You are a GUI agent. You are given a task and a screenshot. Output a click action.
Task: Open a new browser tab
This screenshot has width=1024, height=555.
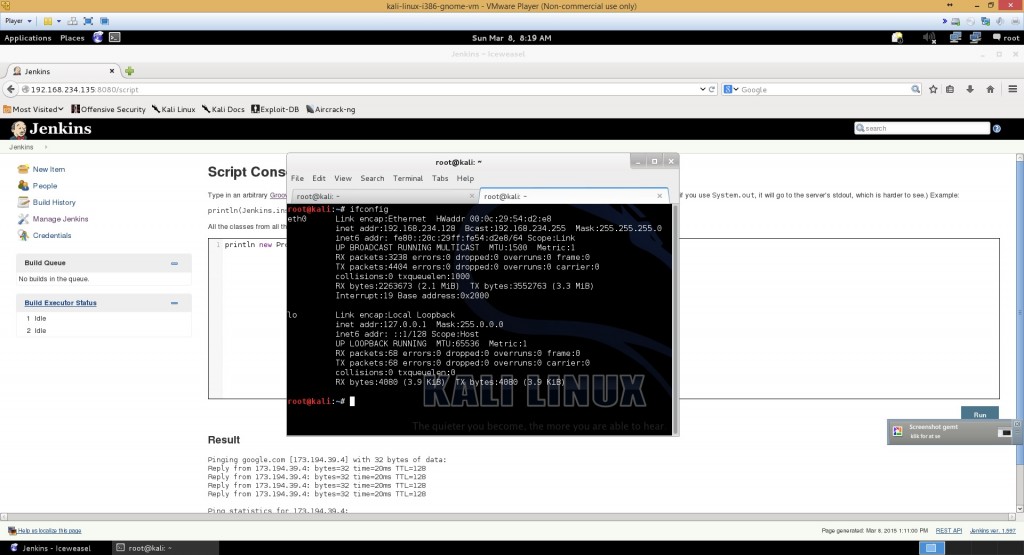point(129,71)
